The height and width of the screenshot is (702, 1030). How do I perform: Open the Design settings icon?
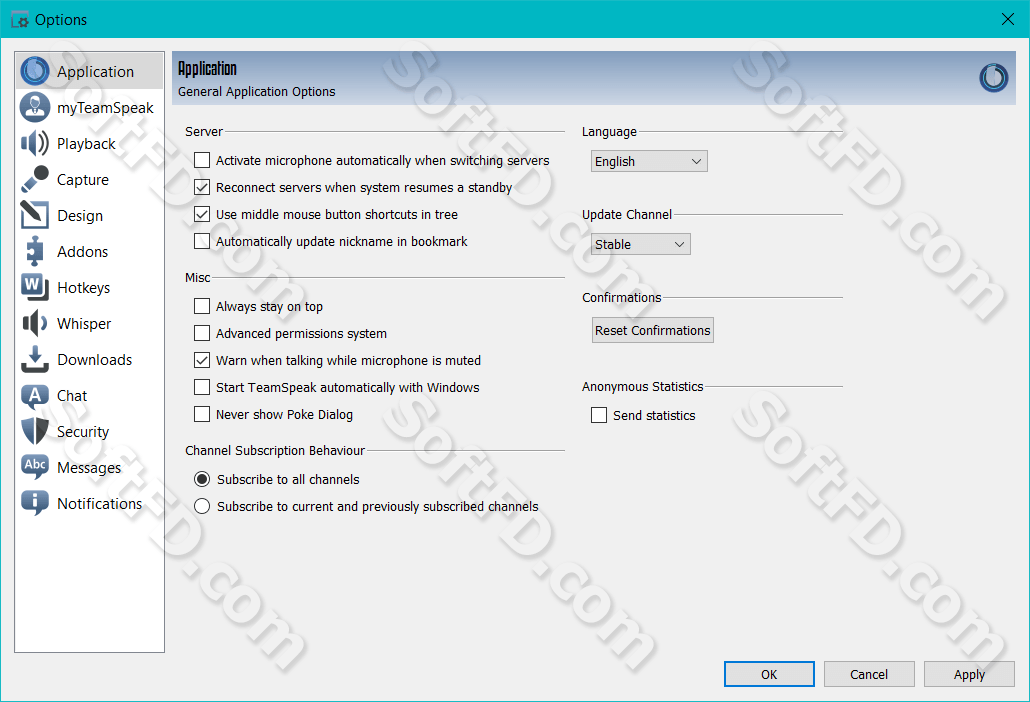(35, 215)
